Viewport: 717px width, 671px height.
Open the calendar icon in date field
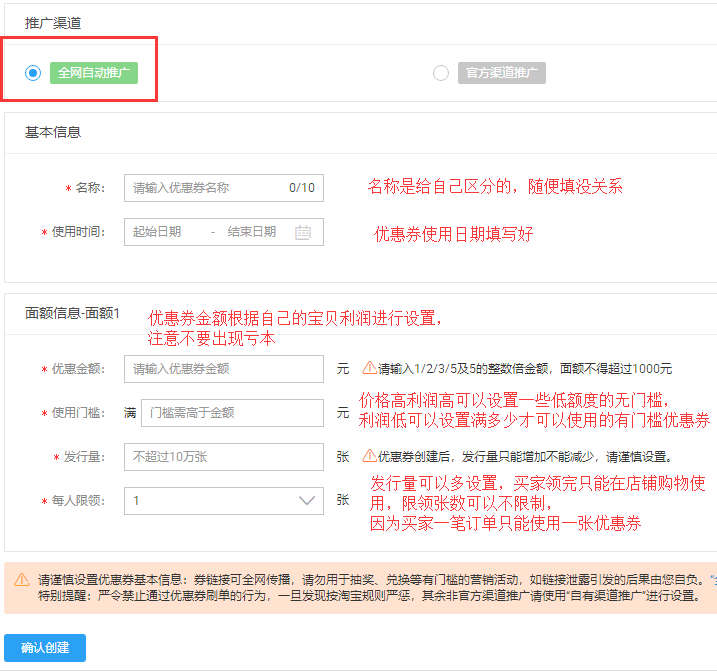(x=303, y=232)
